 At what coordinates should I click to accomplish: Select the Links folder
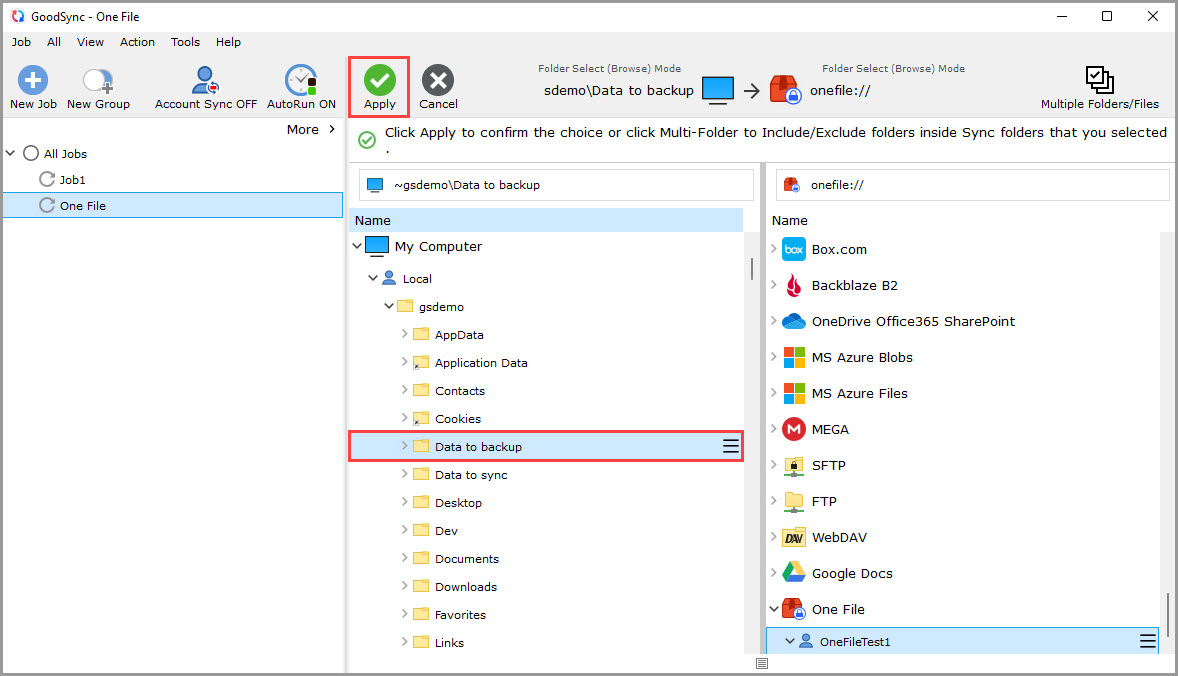(x=449, y=642)
